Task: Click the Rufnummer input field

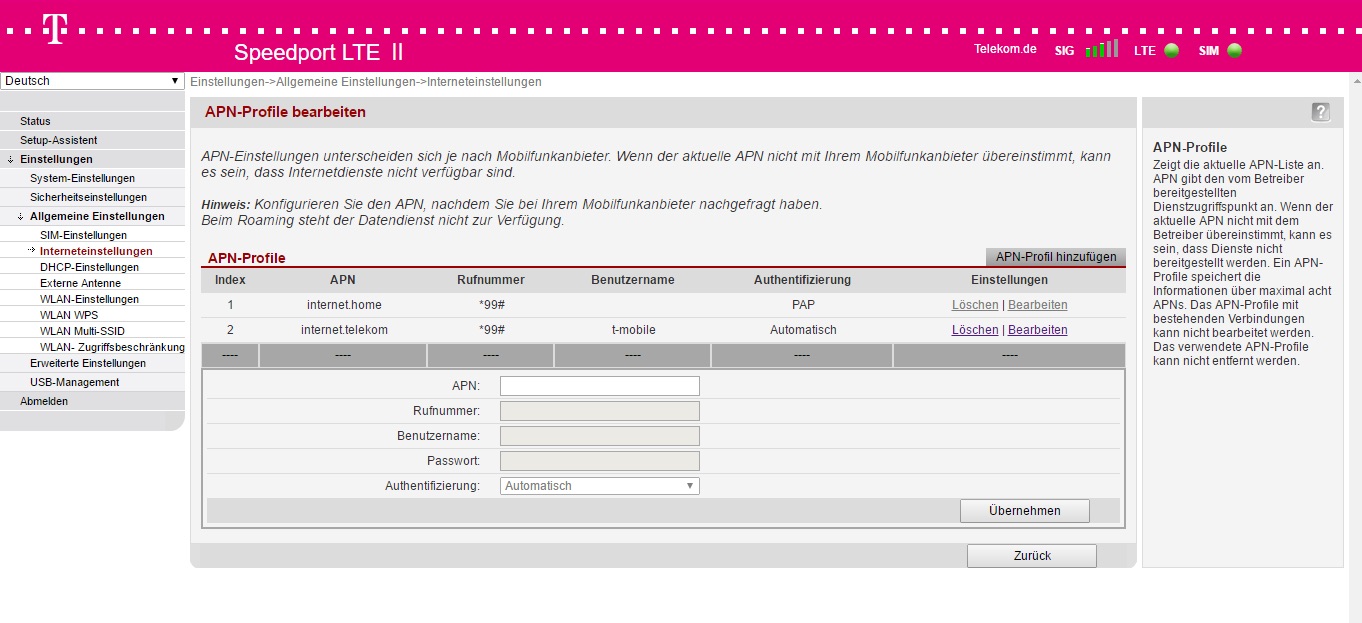Action: coord(600,411)
